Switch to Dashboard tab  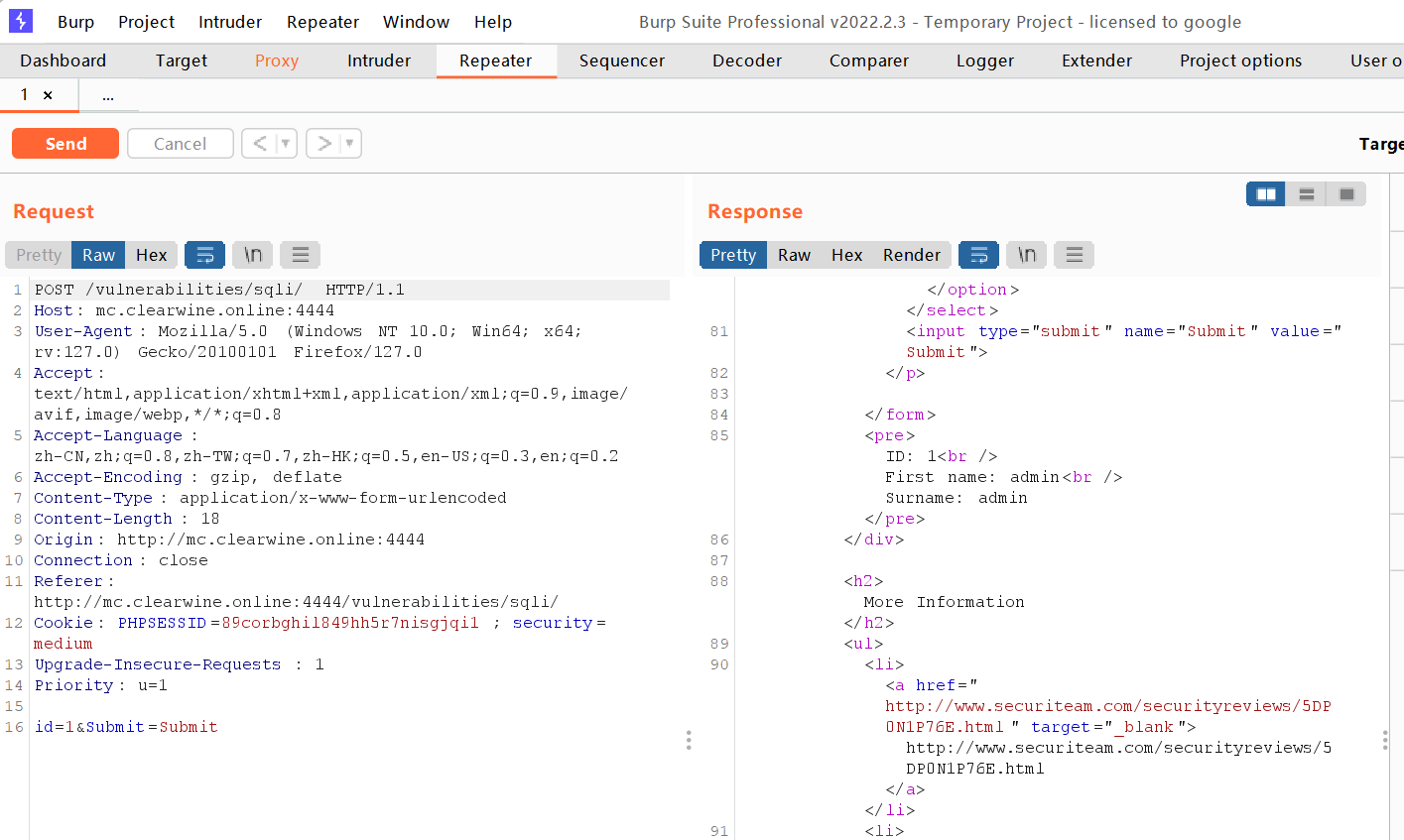pos(63,60)
